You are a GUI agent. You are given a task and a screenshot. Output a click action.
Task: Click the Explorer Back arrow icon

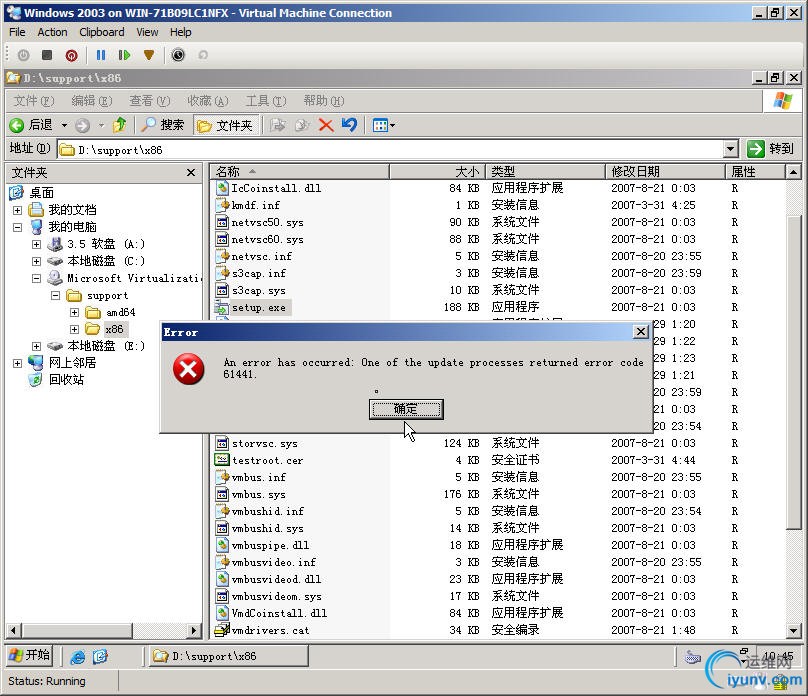[16, 125]
